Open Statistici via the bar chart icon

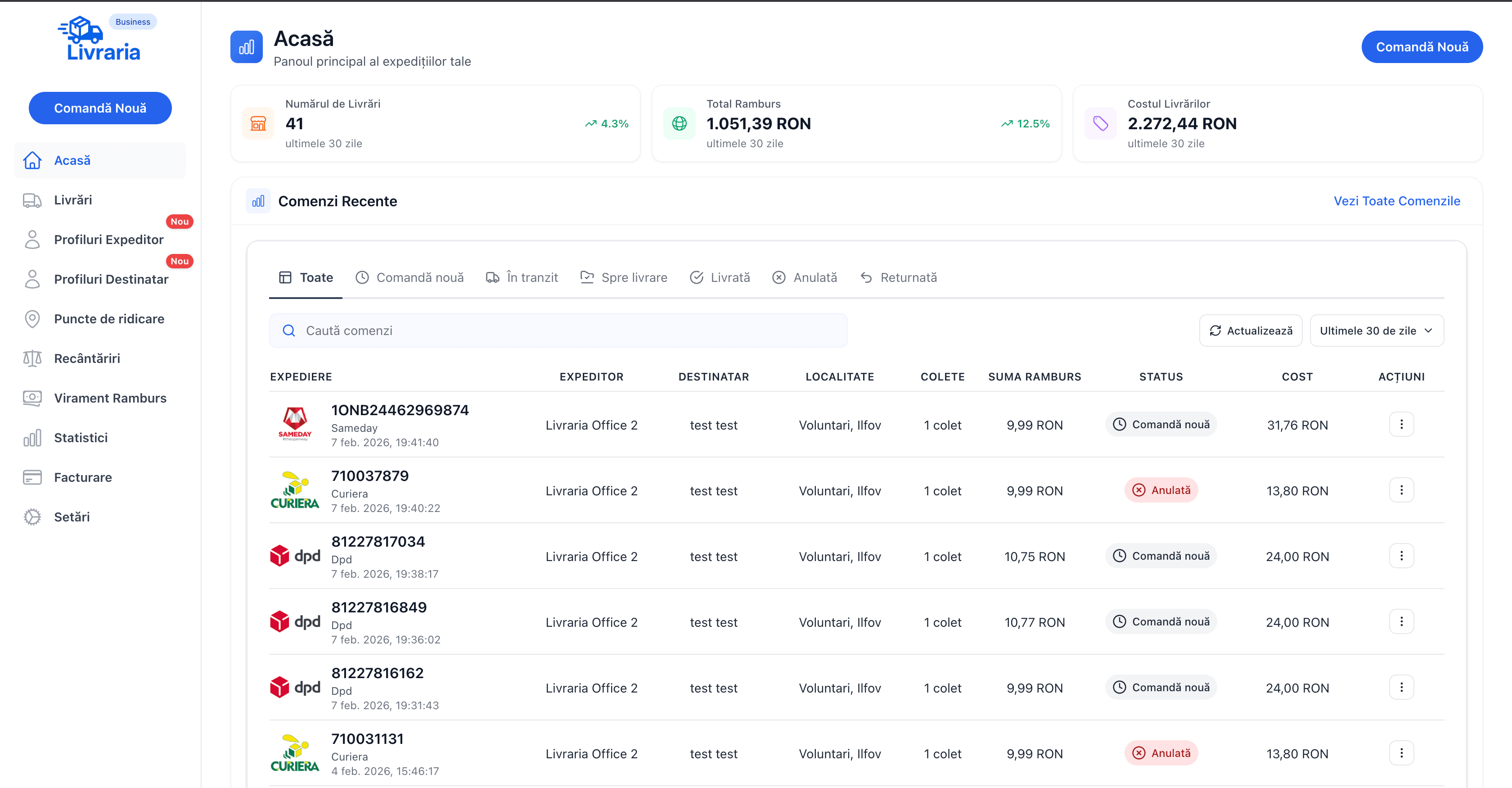click(32, 437)
